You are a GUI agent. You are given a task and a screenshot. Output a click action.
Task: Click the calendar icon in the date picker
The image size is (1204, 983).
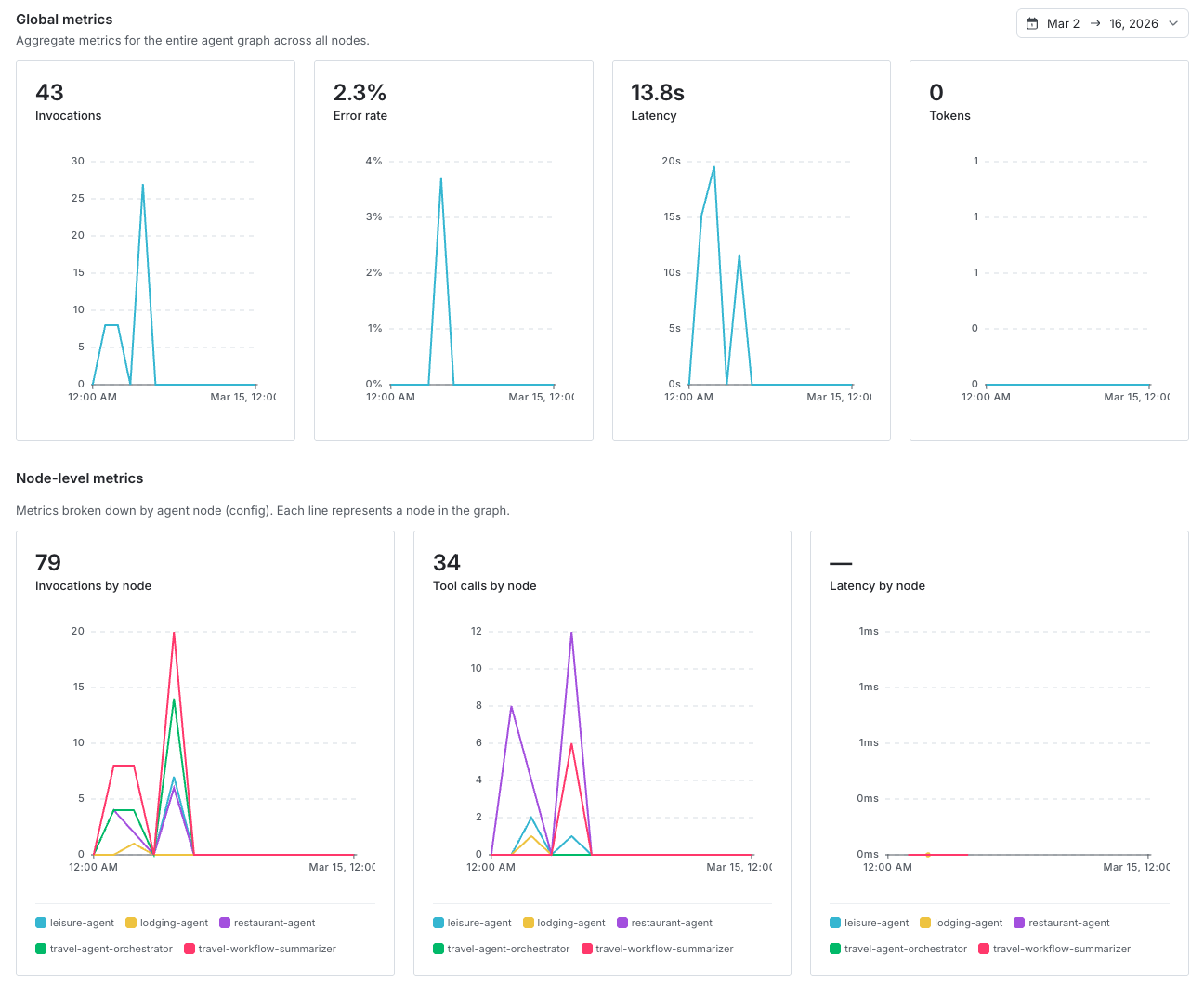pos(1034,23)
